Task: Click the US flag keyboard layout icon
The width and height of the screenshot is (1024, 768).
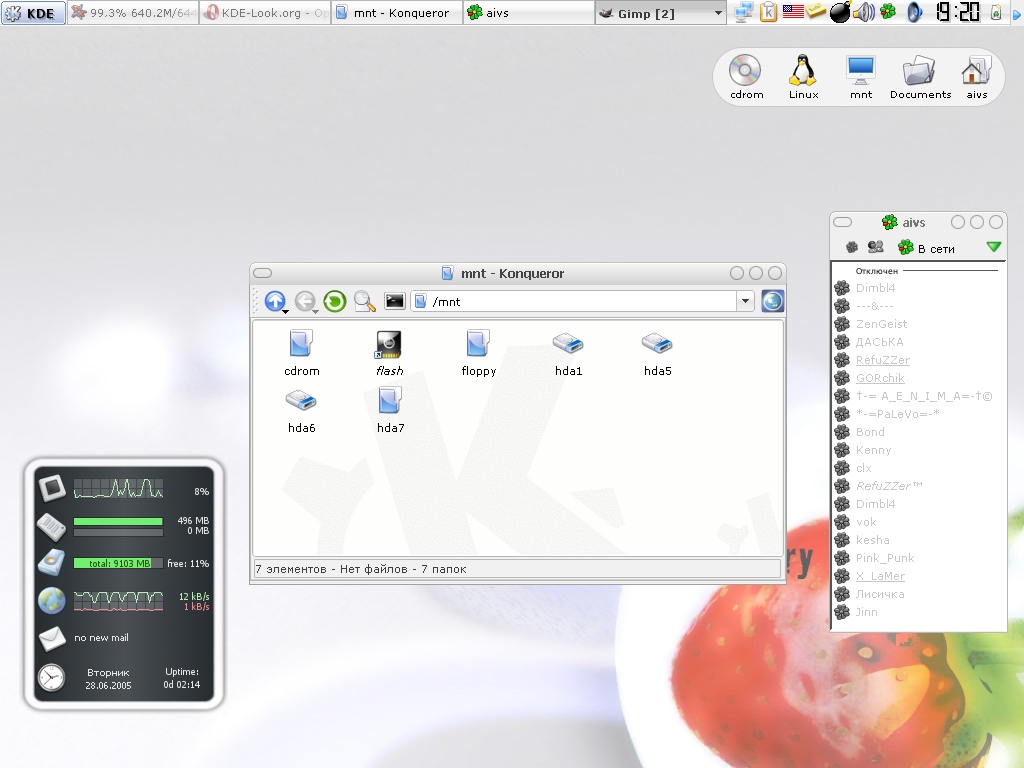Action: 793,11
